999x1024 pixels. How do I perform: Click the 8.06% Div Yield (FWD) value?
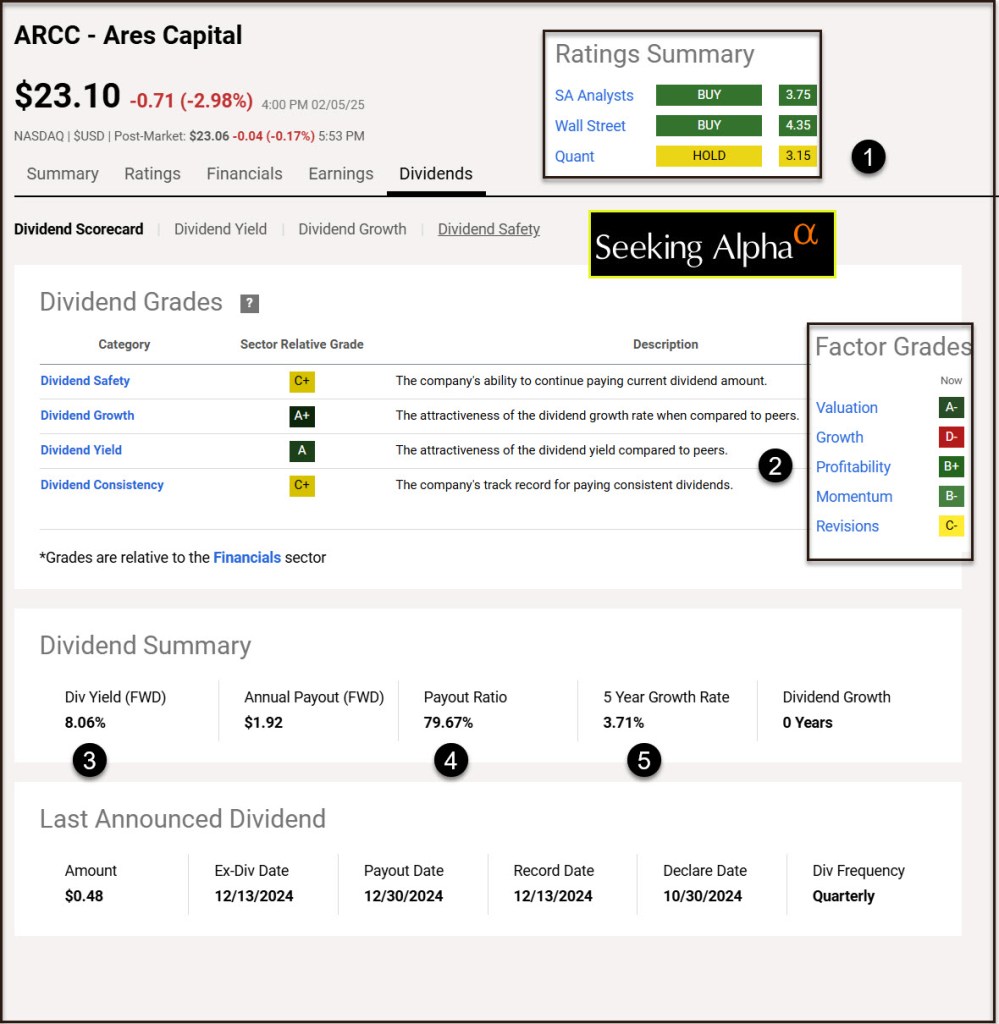pos(85,723)
